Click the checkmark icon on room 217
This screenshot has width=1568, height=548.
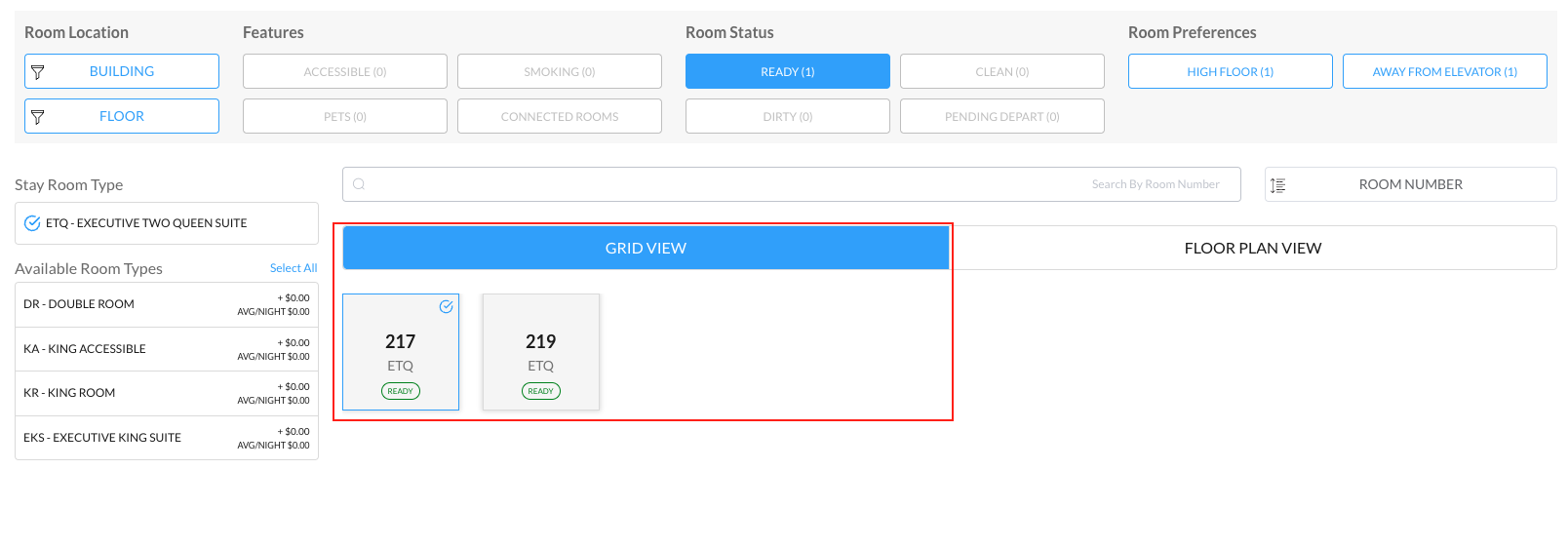coord(446,307)
